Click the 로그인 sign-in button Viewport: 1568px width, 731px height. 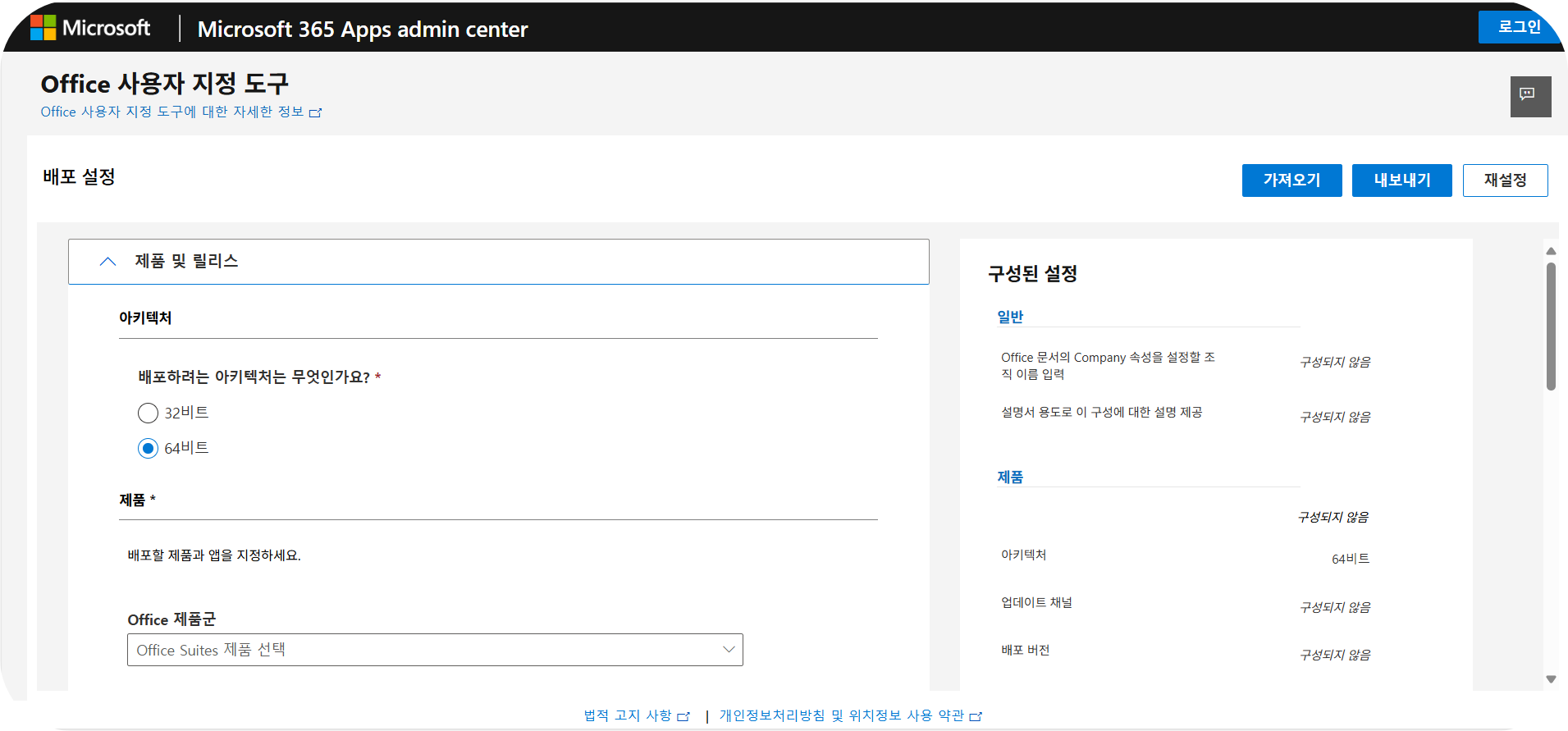coord(1519,27)
